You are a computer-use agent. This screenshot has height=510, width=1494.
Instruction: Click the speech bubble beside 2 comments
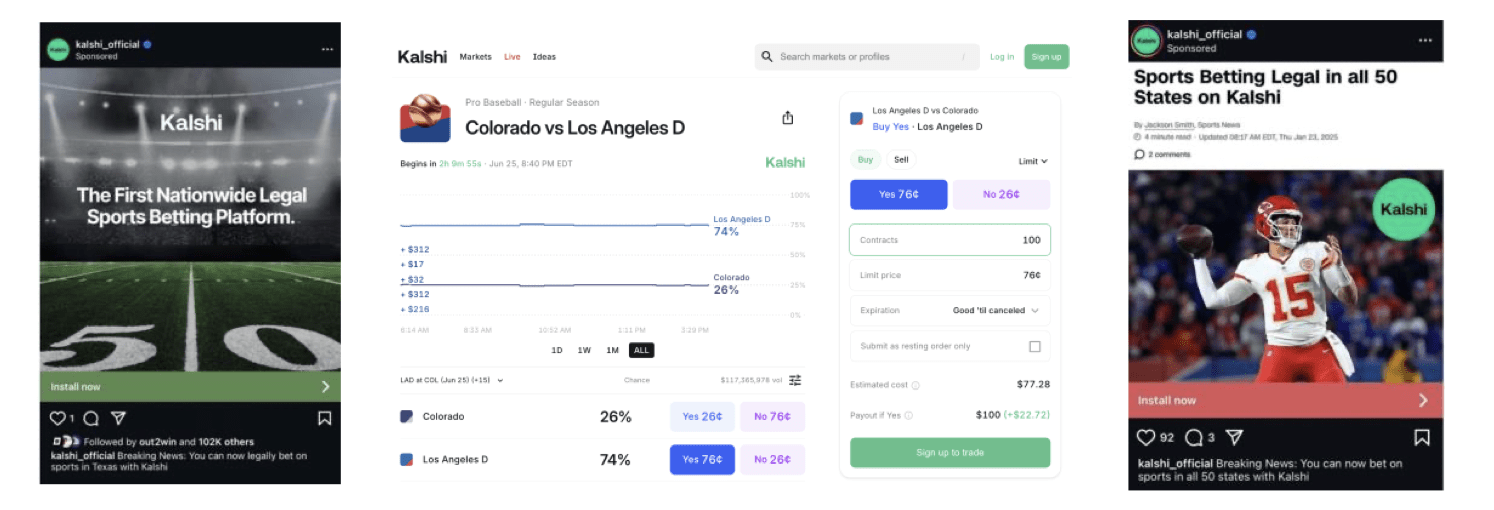point(1139,154)
